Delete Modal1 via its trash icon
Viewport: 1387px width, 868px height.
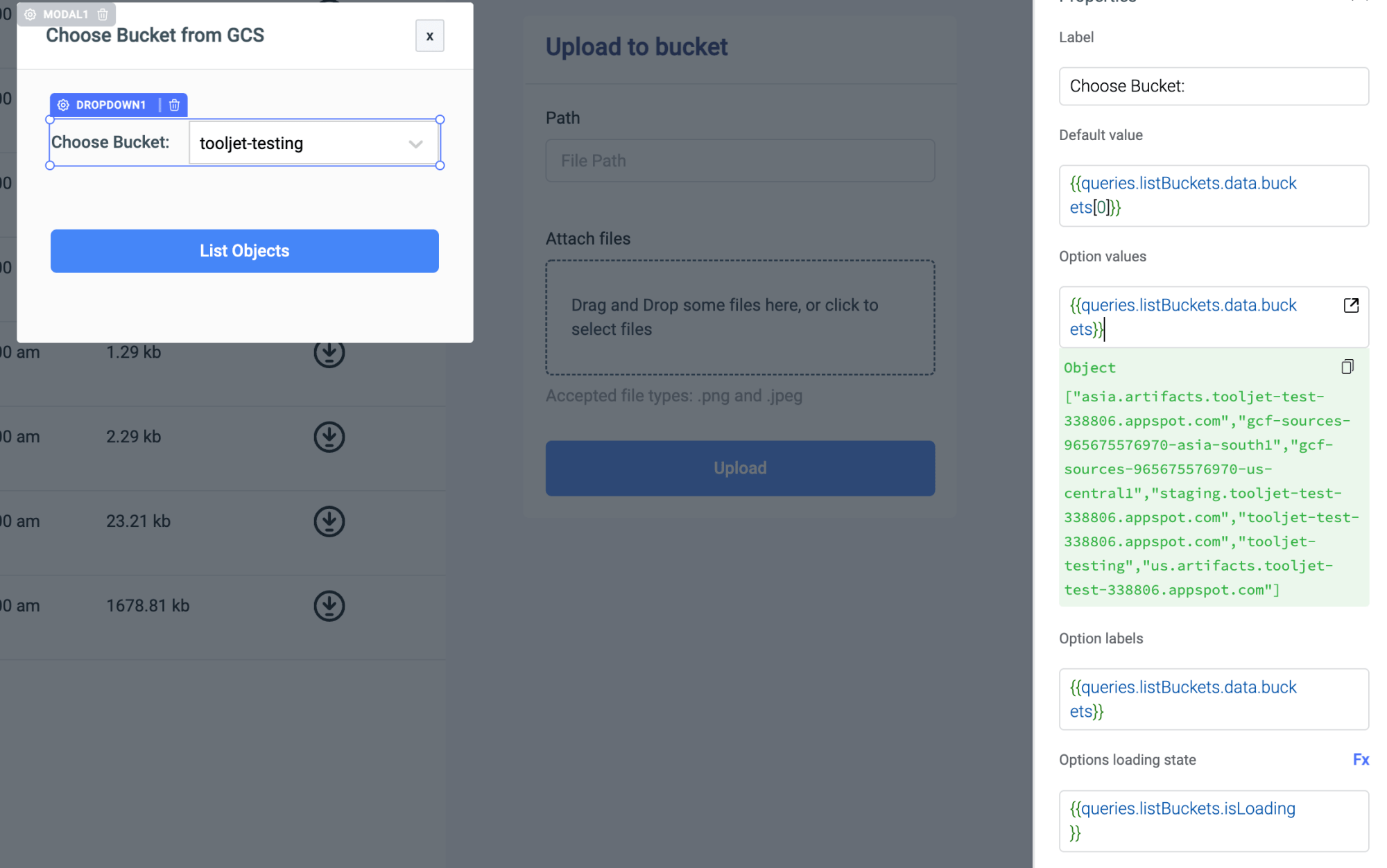coord(103,15)
